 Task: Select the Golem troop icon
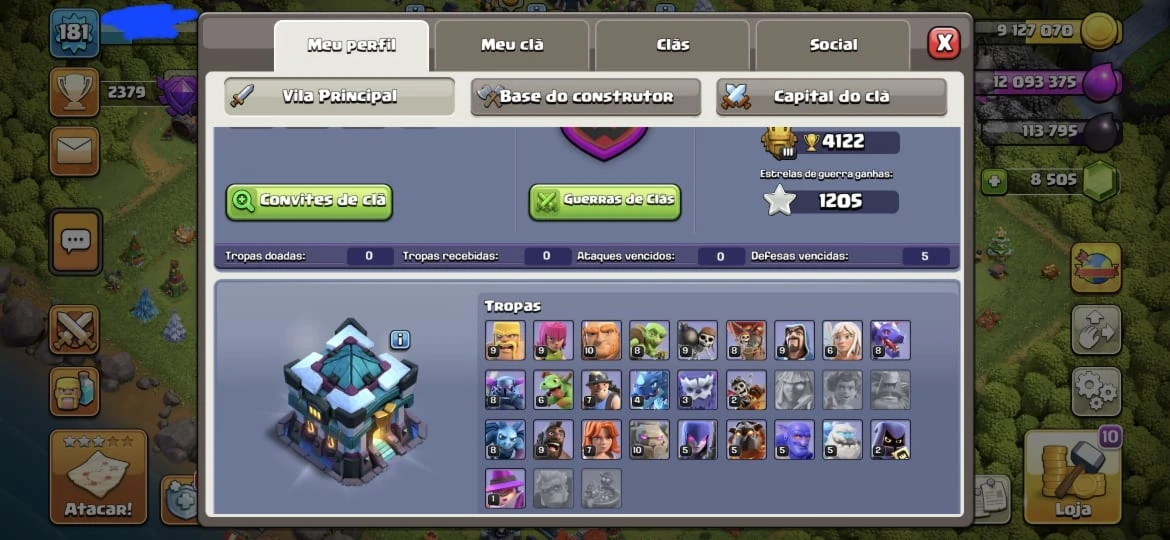(x=649, y=439)
